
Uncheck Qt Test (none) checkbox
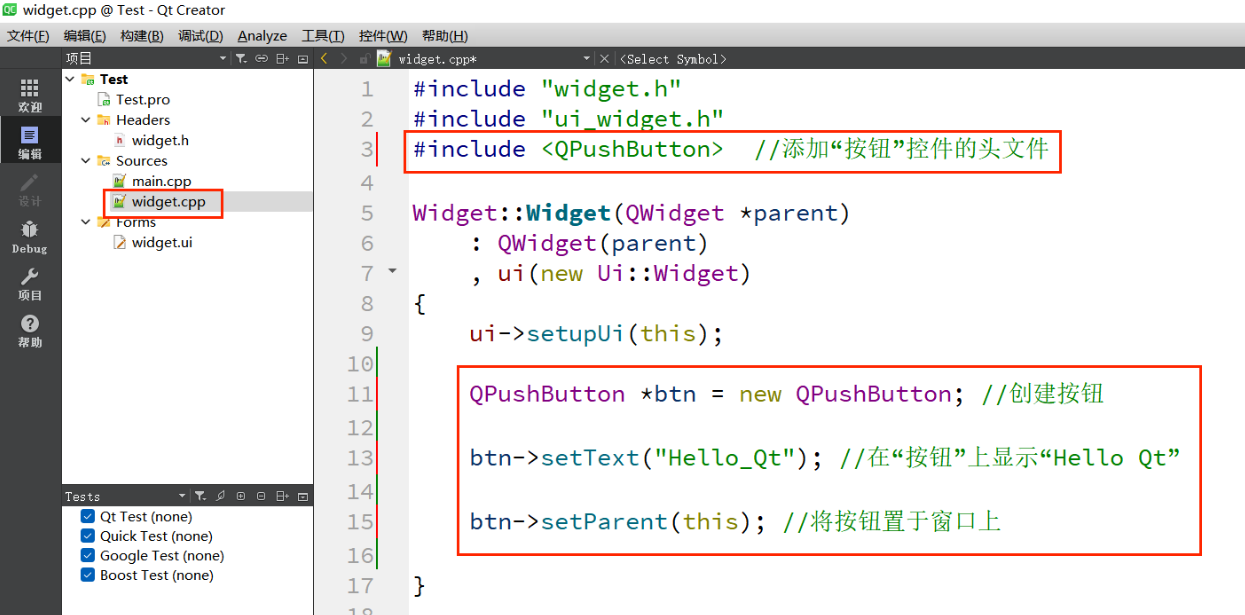click(87, 517)
